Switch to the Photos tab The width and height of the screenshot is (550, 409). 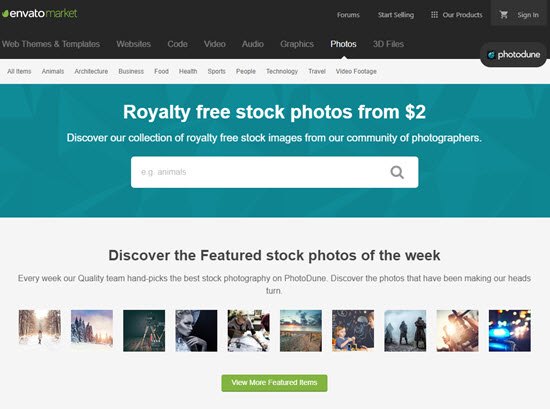tap(343, 44)
